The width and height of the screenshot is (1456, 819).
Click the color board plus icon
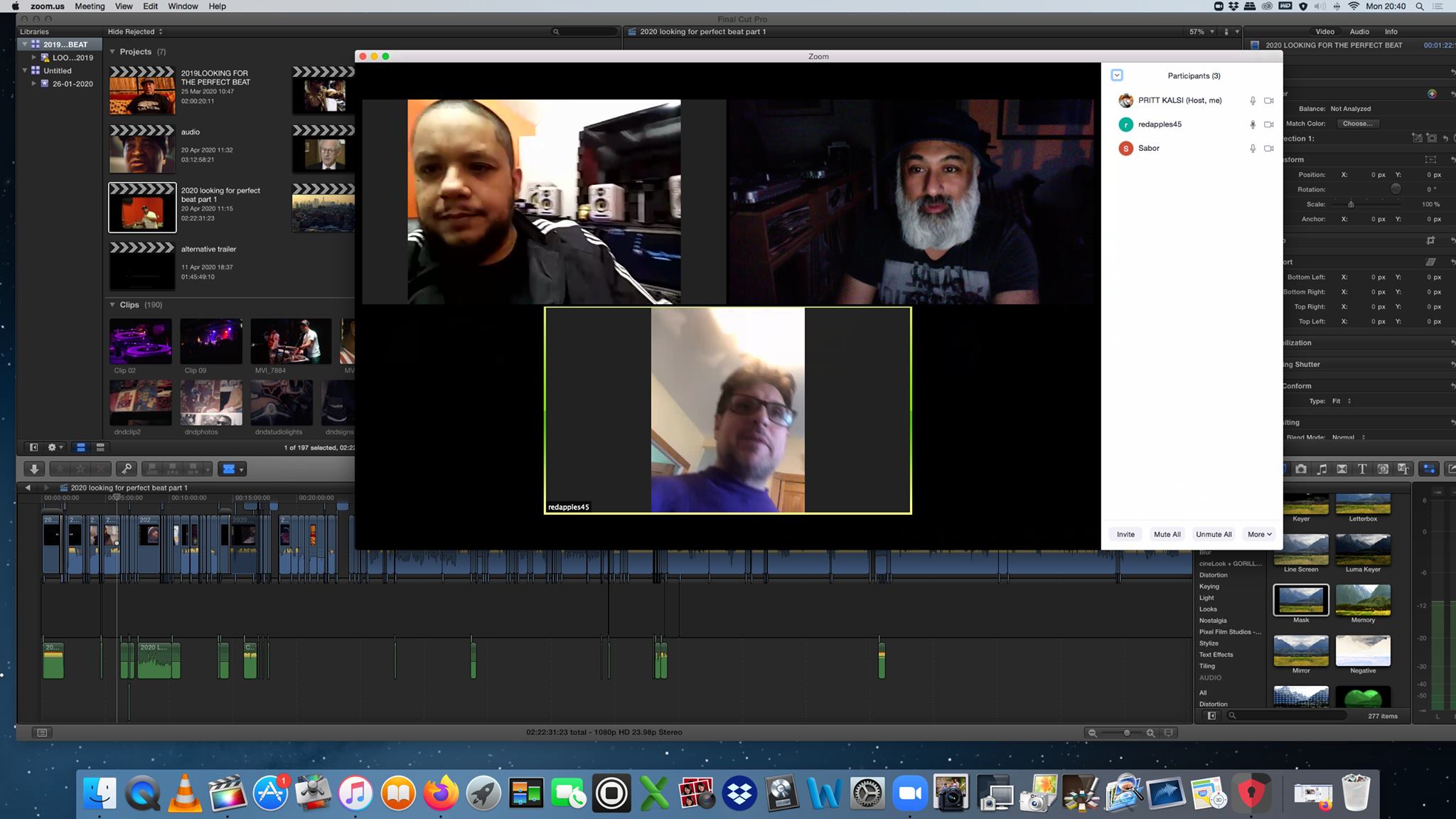point(1431,94)
